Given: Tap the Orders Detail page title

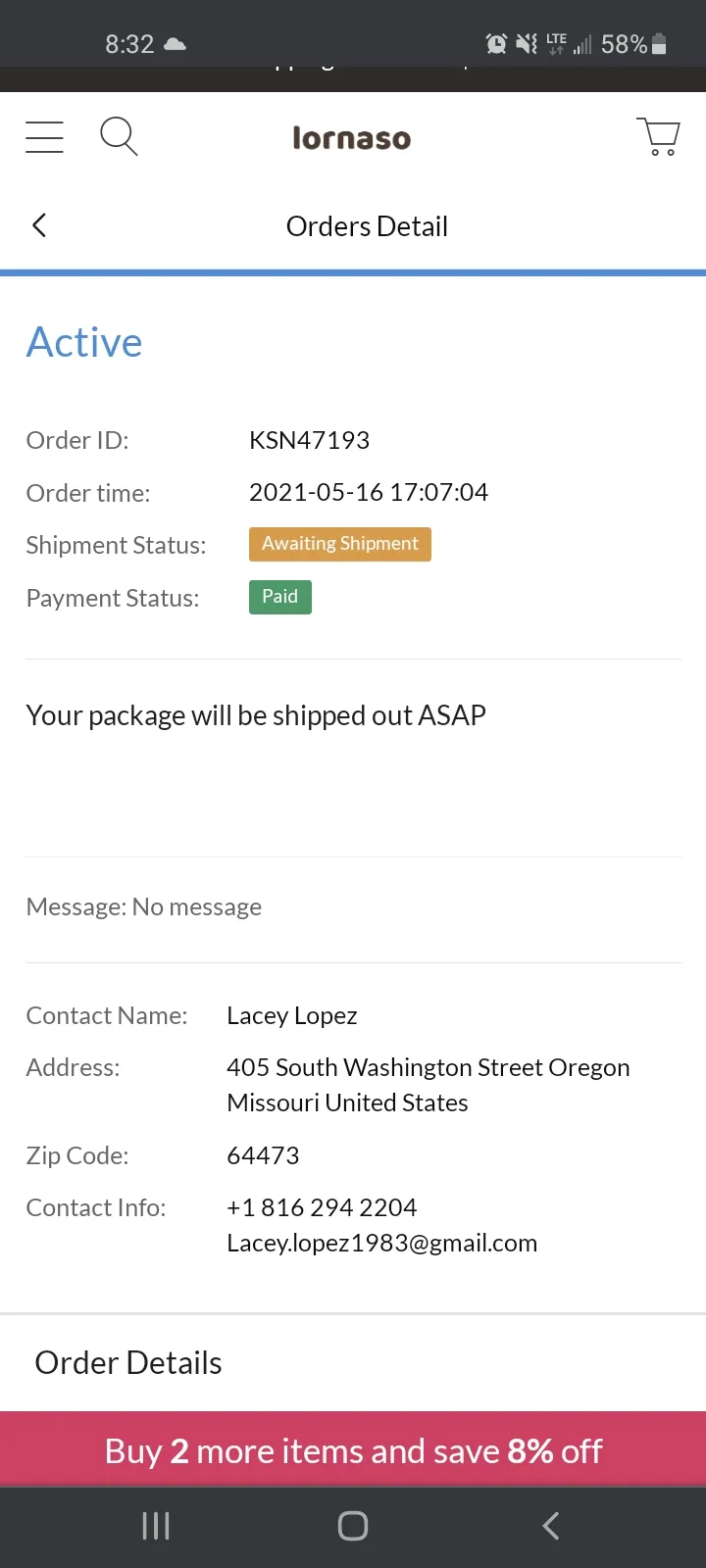Looking at the screenshot, I should 367,226.
